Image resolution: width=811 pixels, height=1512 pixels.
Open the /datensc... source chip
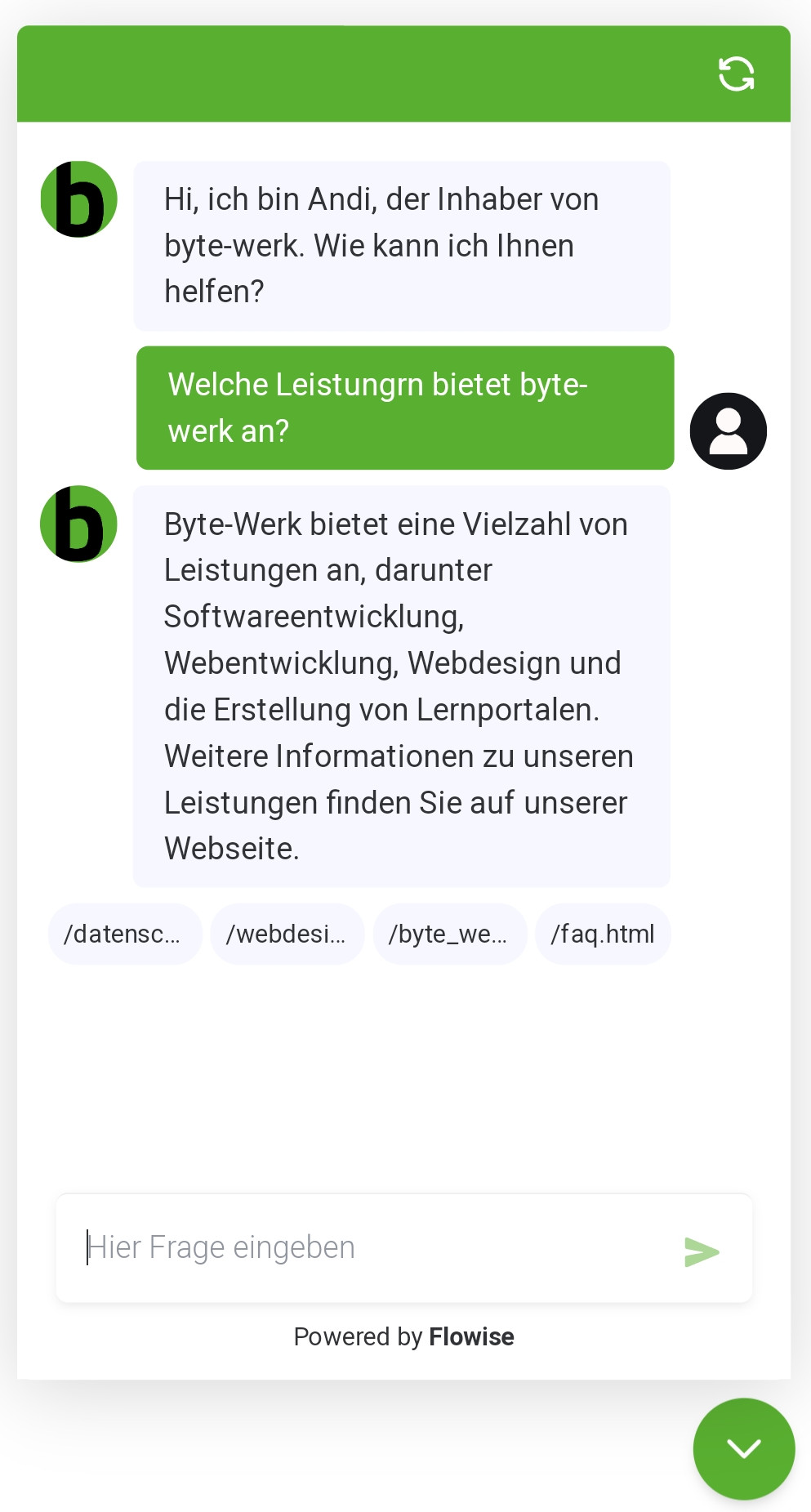click(x=125, y=934)
